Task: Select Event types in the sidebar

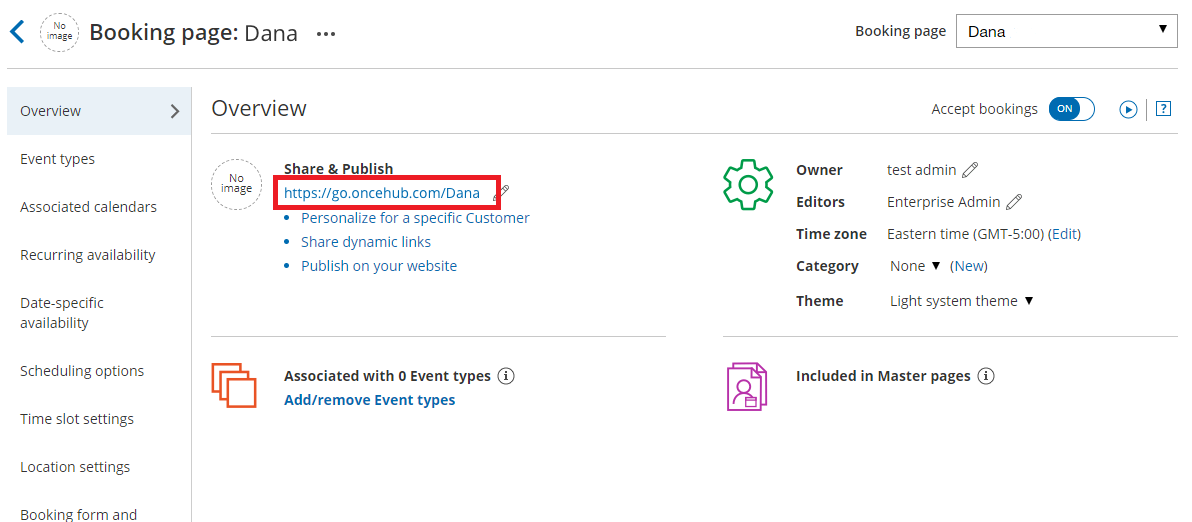Action: point(58,159)
